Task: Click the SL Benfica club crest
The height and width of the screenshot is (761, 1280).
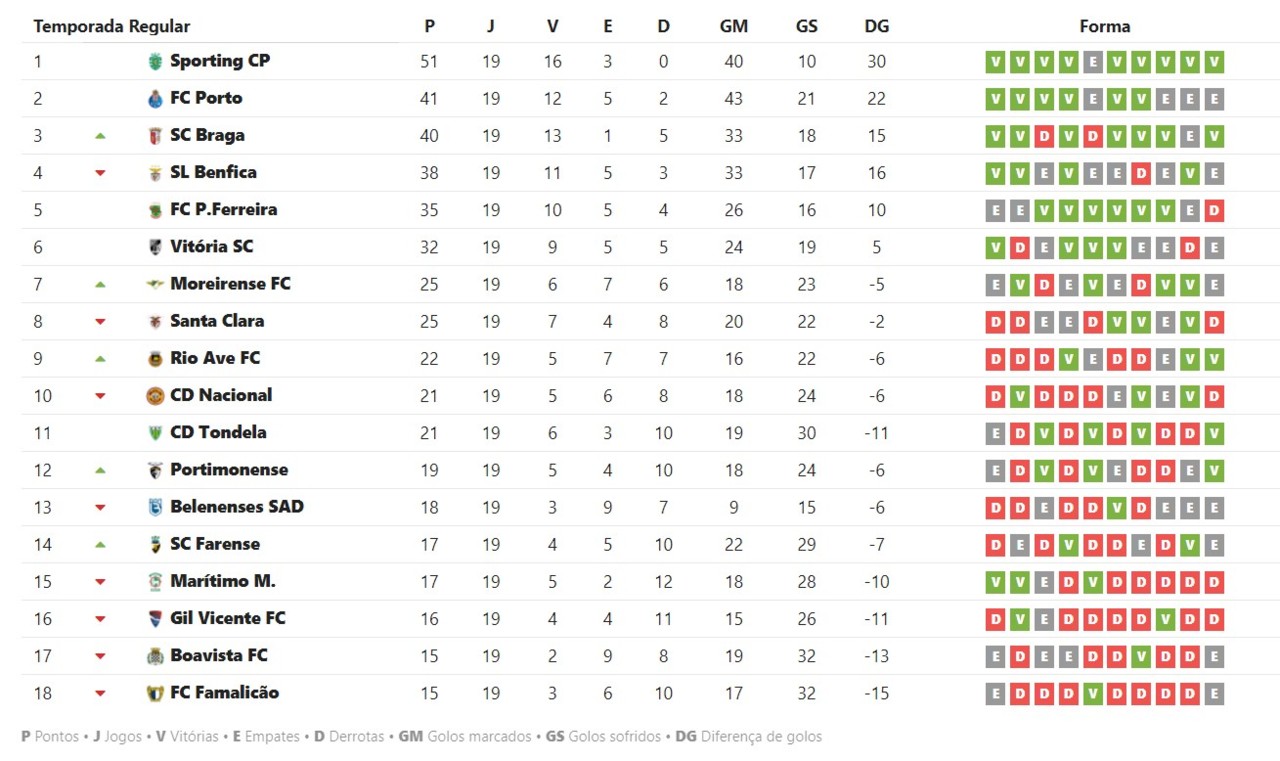Action: pos(155,173)
